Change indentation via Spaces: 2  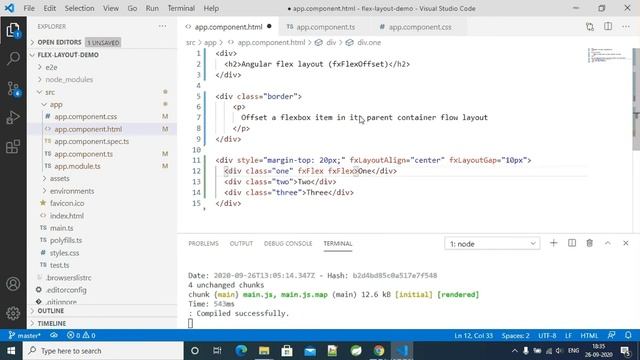515,336
